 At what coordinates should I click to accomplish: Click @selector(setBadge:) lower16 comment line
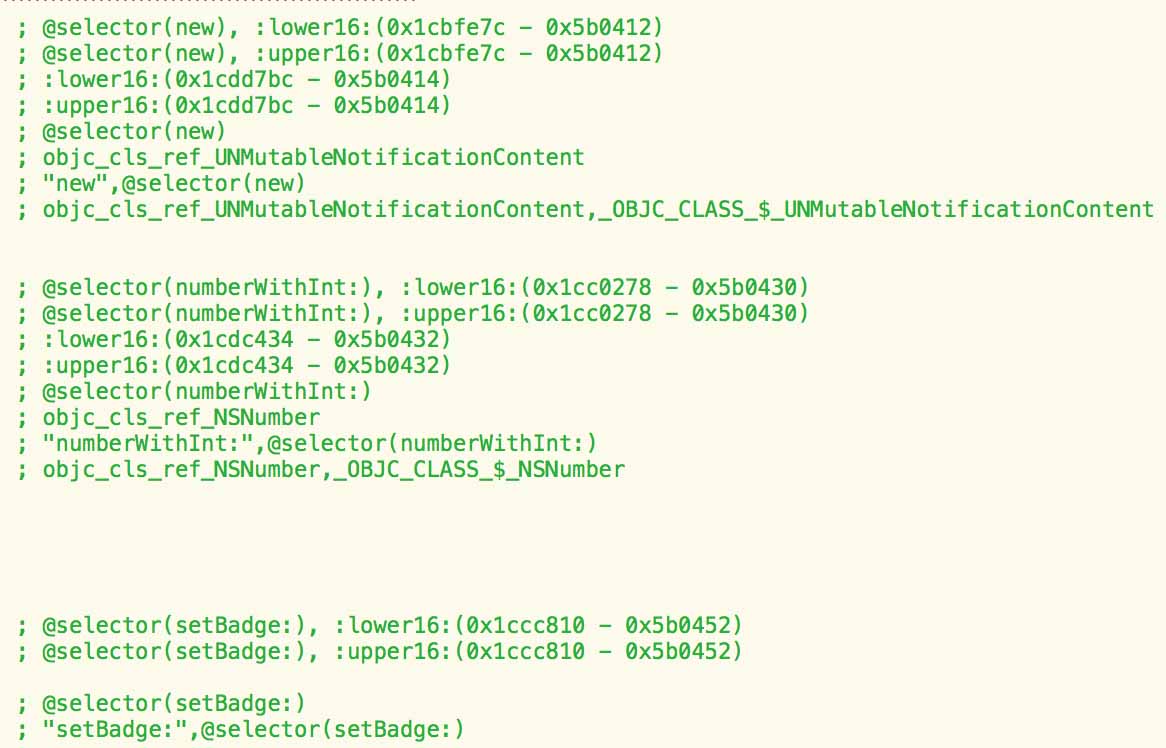click(x=380, y=625)
